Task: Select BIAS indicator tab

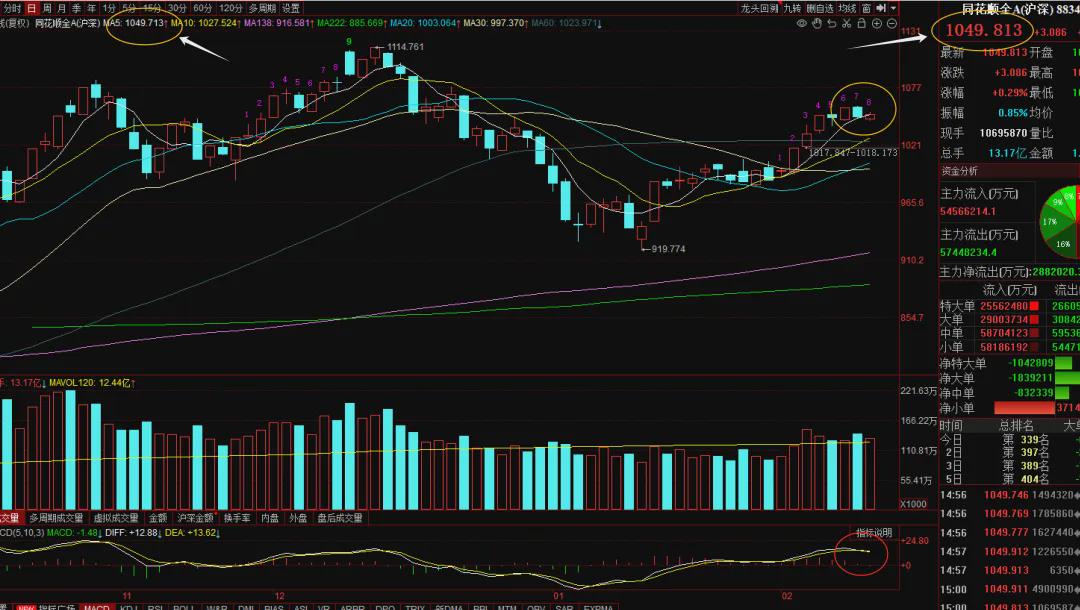Action: [274, 607]
